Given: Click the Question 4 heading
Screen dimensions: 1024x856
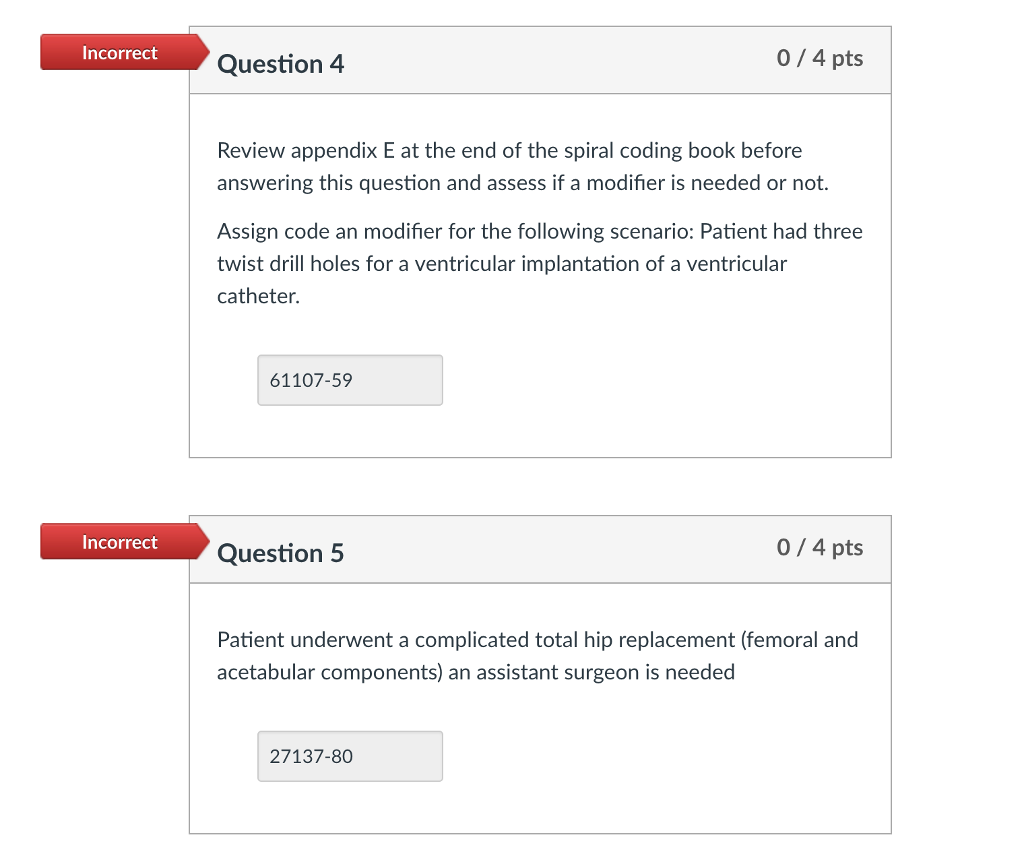Looking at the screenshot, I should click(x=281, y=64).
